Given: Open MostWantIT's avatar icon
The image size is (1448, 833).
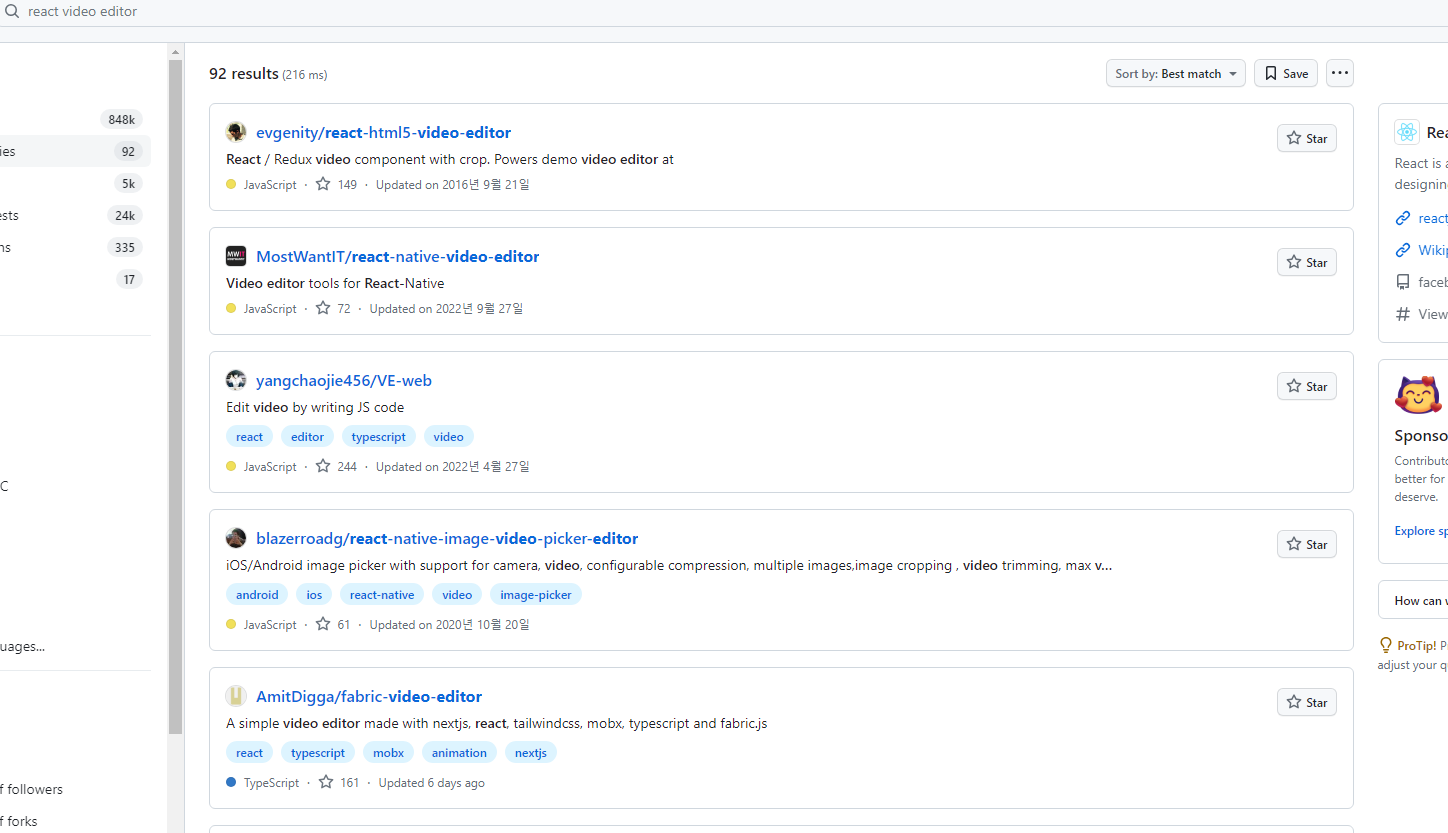Looking at the screenshot, I should pyautogui.click(x=236, y=256).
